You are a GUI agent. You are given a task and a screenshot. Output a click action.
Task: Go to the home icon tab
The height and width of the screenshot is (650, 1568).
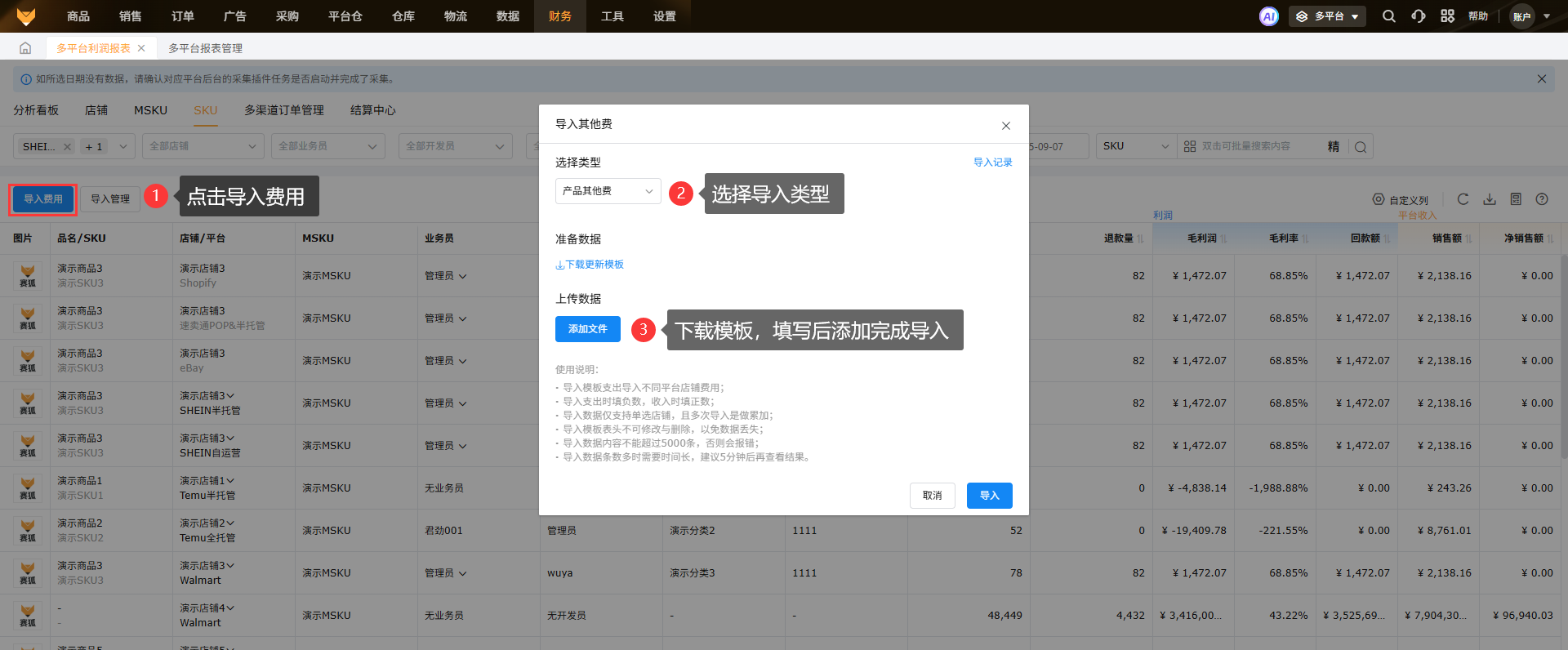tap(25, 48)
